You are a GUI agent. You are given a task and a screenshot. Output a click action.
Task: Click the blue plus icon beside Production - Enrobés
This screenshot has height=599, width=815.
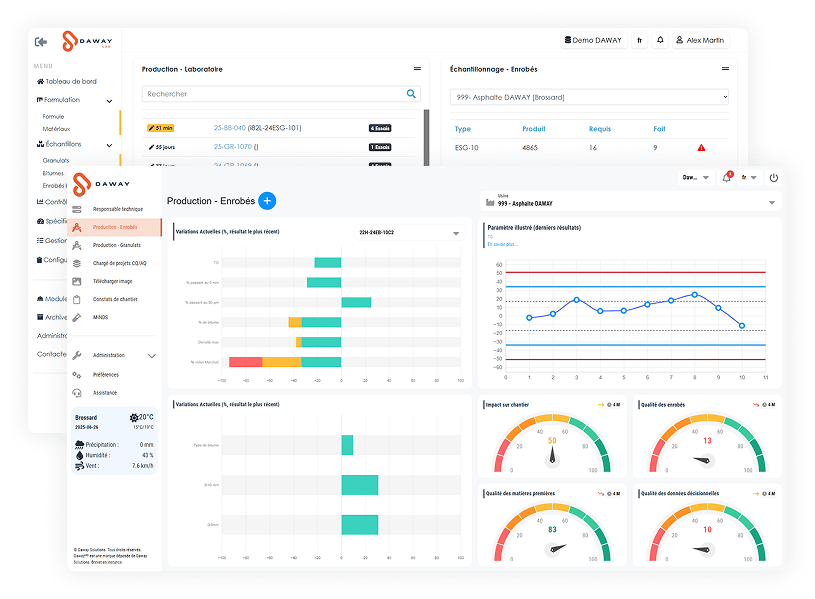pos(267,201)
